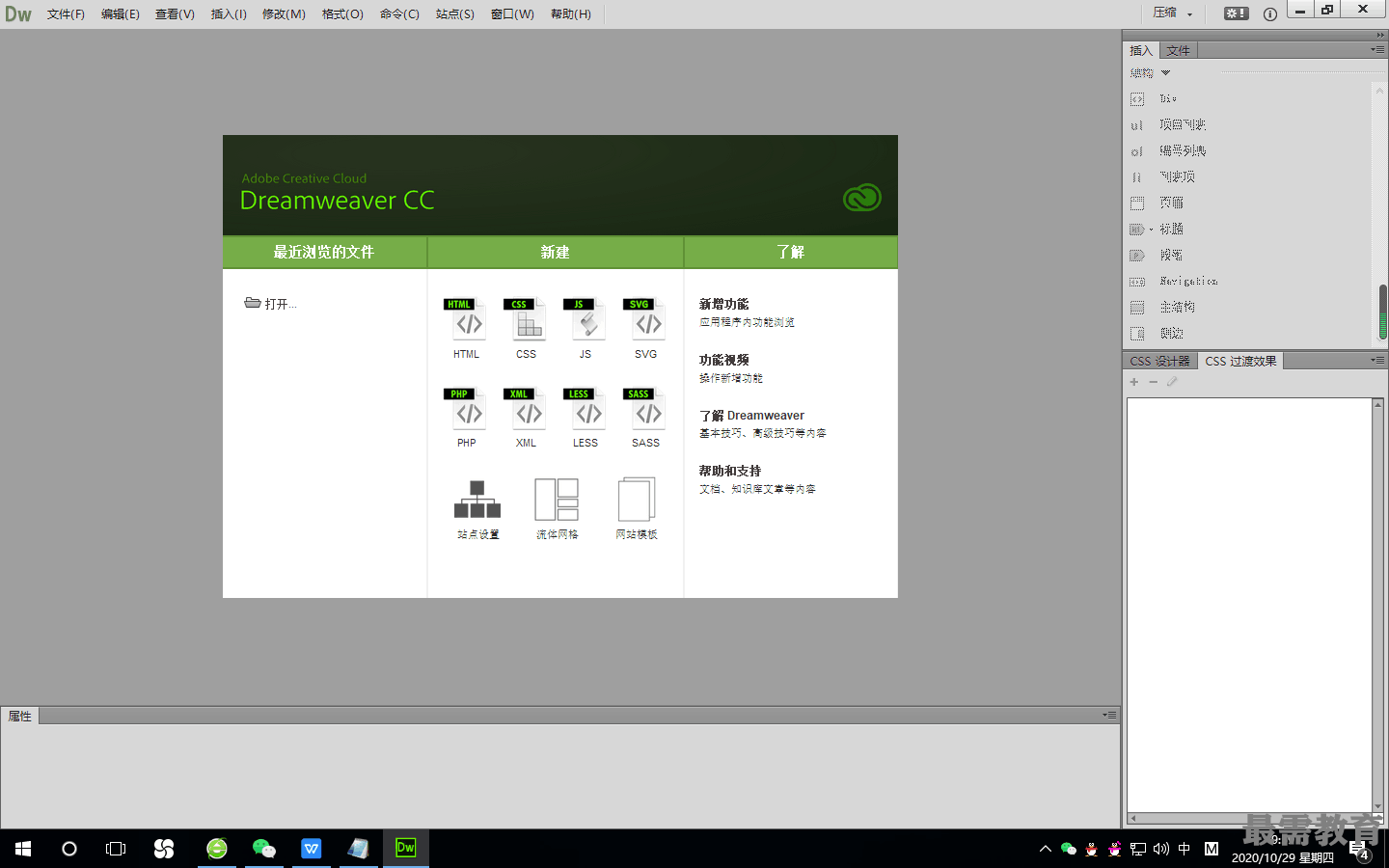This screenshot has width=1389, height=868.
Task: Open the 插入(I) menu
Action: pyautogui.click(x=229, y=14)
